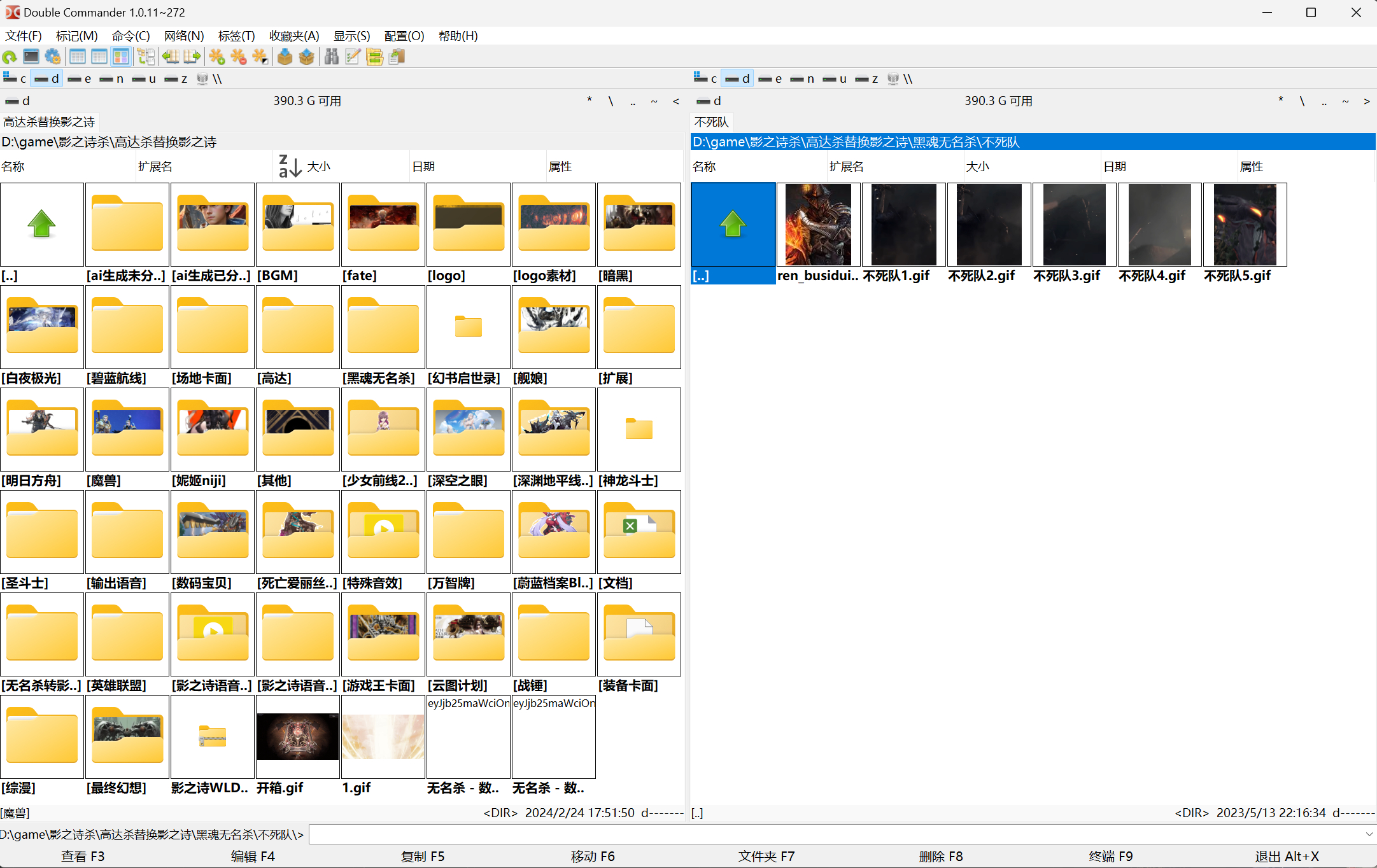Click the 文件夹 F7 button
The height and width of the screenshot is (868, 1377).
pyautogui.click(x=766, y=857)
